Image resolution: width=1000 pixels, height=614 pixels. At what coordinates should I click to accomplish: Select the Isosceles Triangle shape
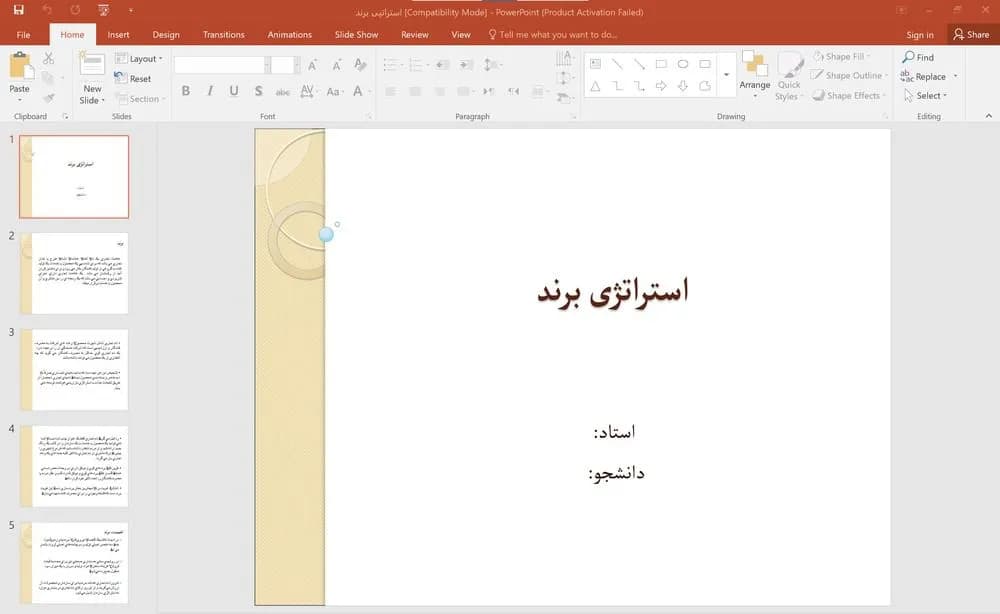pos(595,86)
